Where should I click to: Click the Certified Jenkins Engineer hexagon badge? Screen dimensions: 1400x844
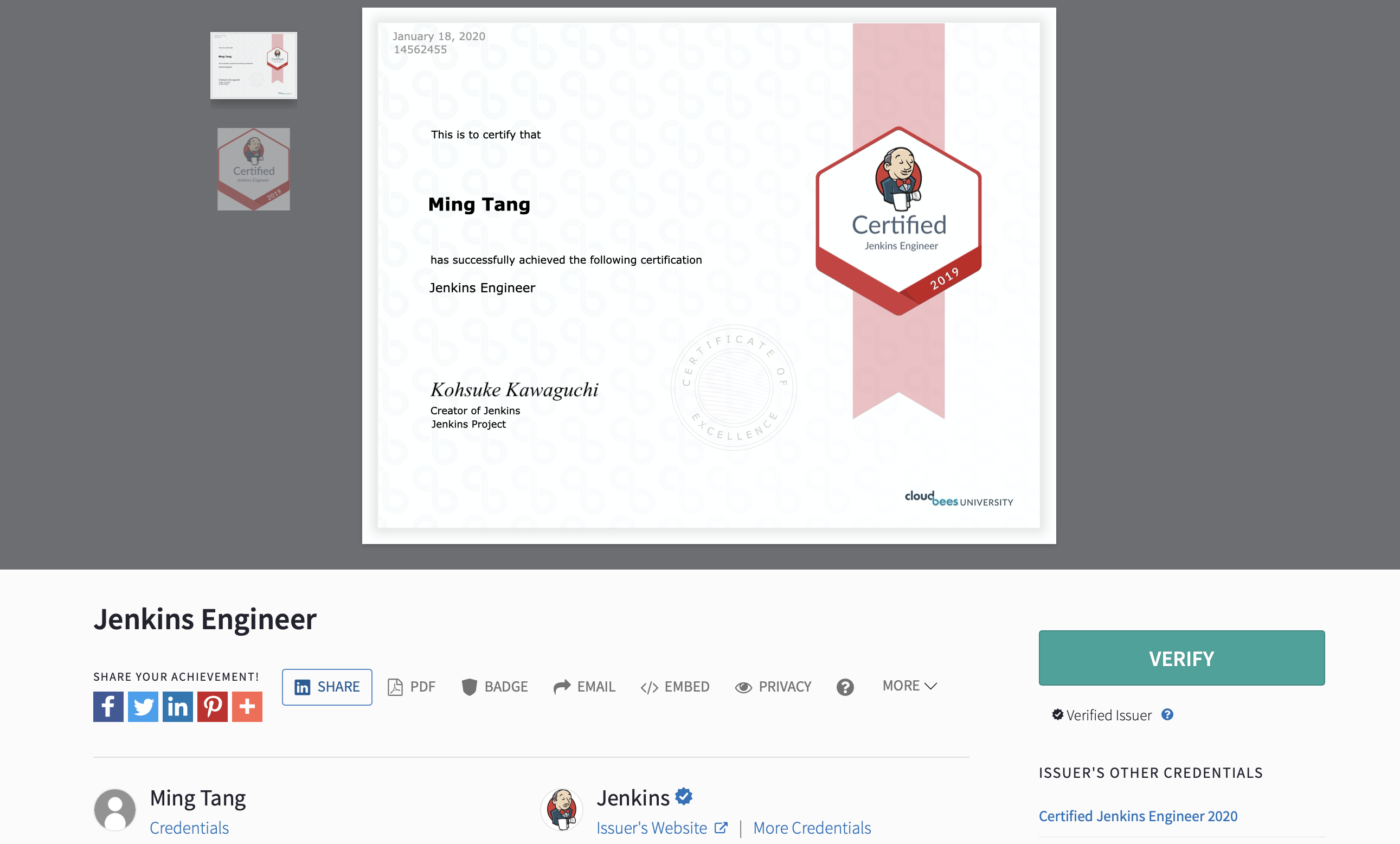[x=898, y=221]
